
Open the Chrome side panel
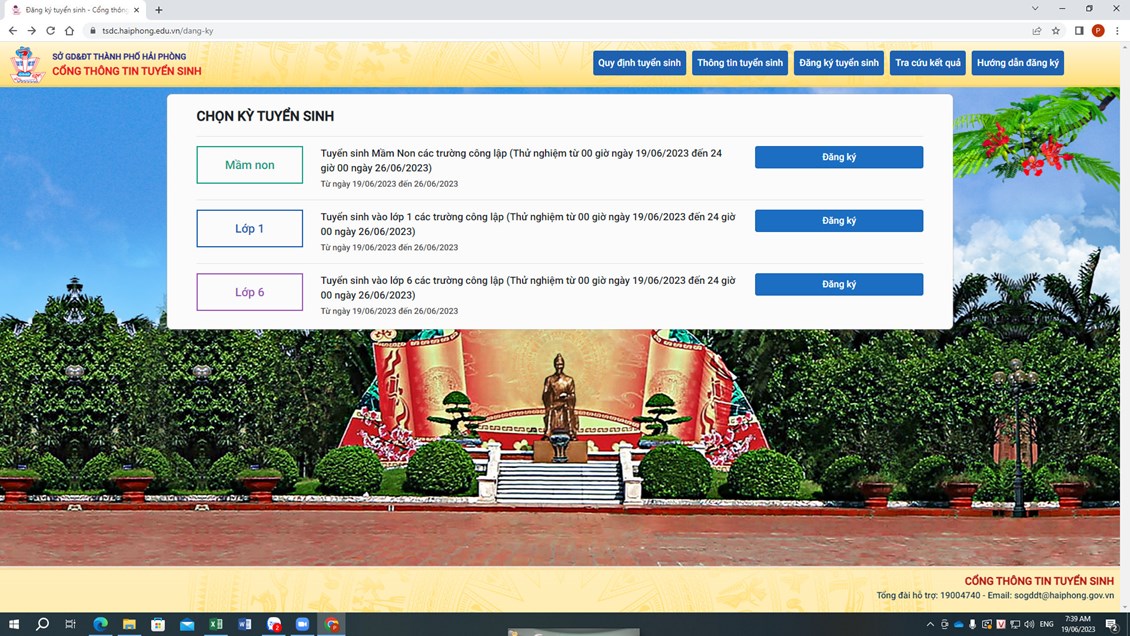(x=1079, y=31)
